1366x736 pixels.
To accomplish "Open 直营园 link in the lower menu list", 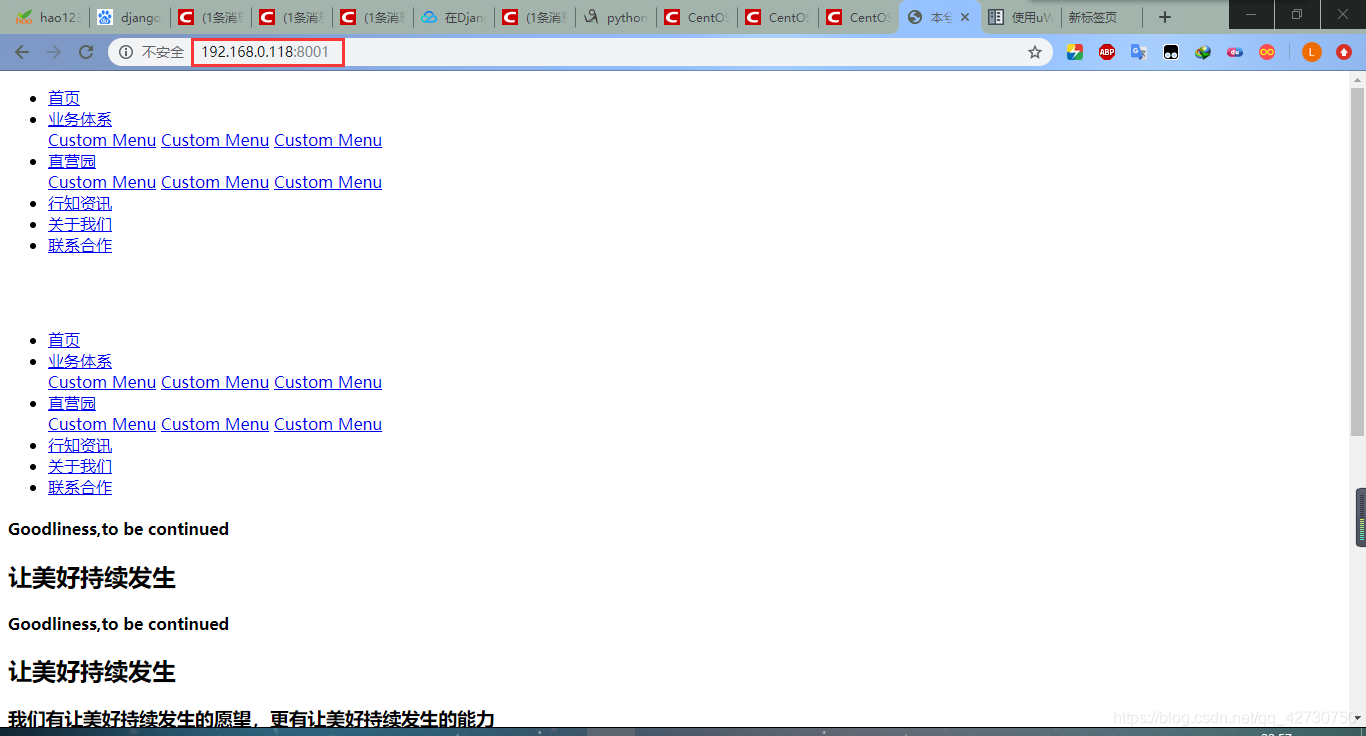I will 72,403.
